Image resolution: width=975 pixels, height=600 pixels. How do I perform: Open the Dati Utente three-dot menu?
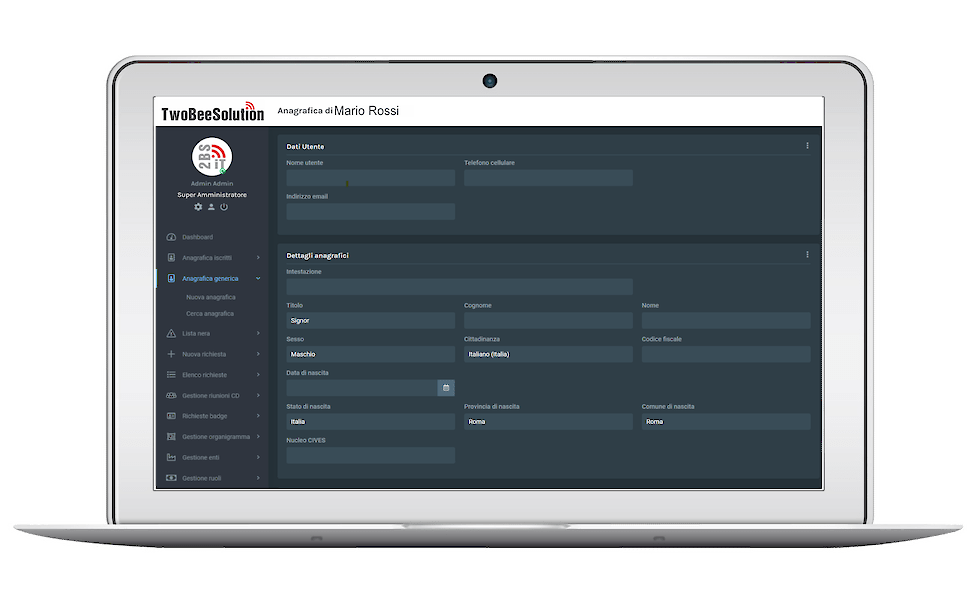pos(807,146)
